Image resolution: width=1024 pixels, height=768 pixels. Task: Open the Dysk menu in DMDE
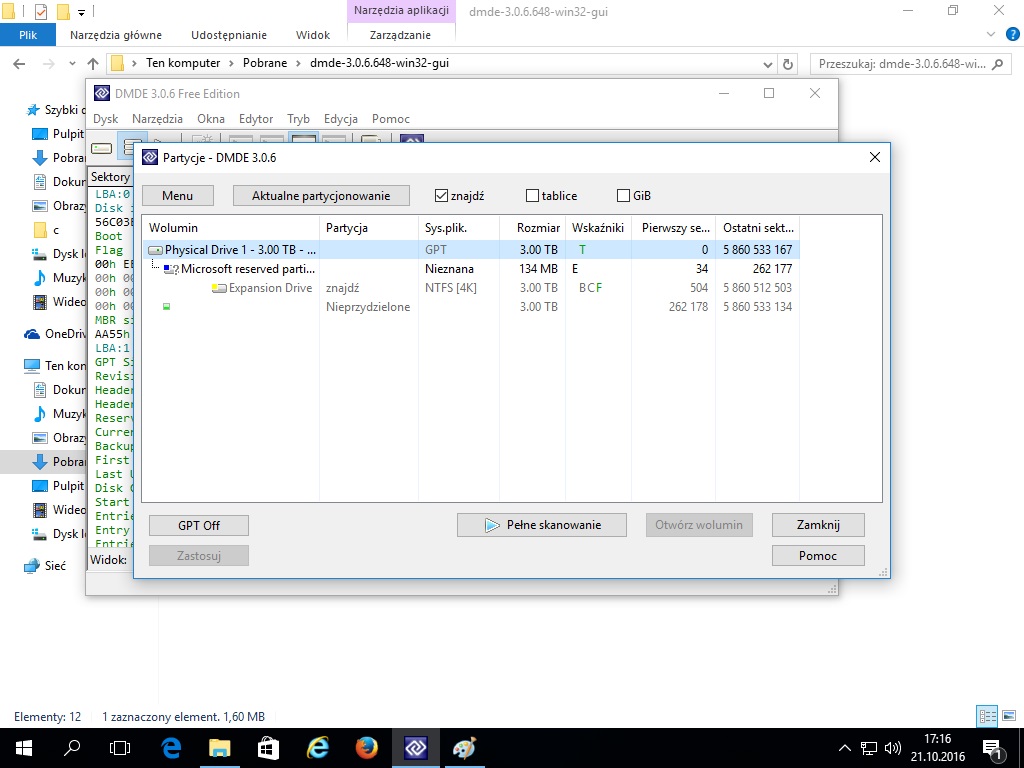tap(105, 119)
